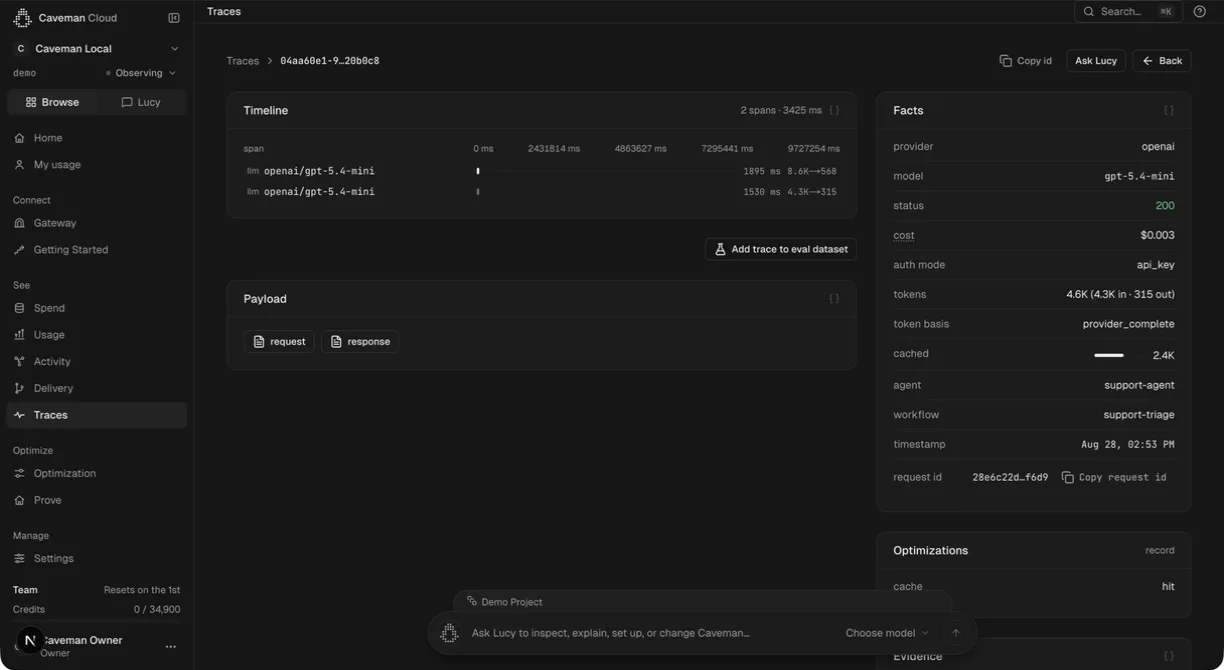Click the cost label in Facts
The image size is (1224, 670).
[x=904, y=236]
